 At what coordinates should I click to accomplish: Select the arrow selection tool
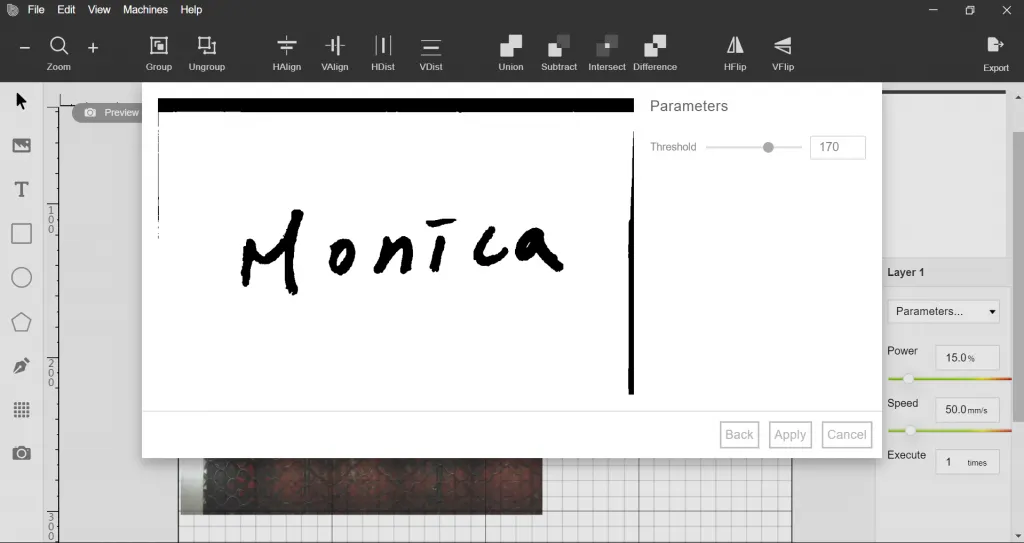[x=22, y=101]
